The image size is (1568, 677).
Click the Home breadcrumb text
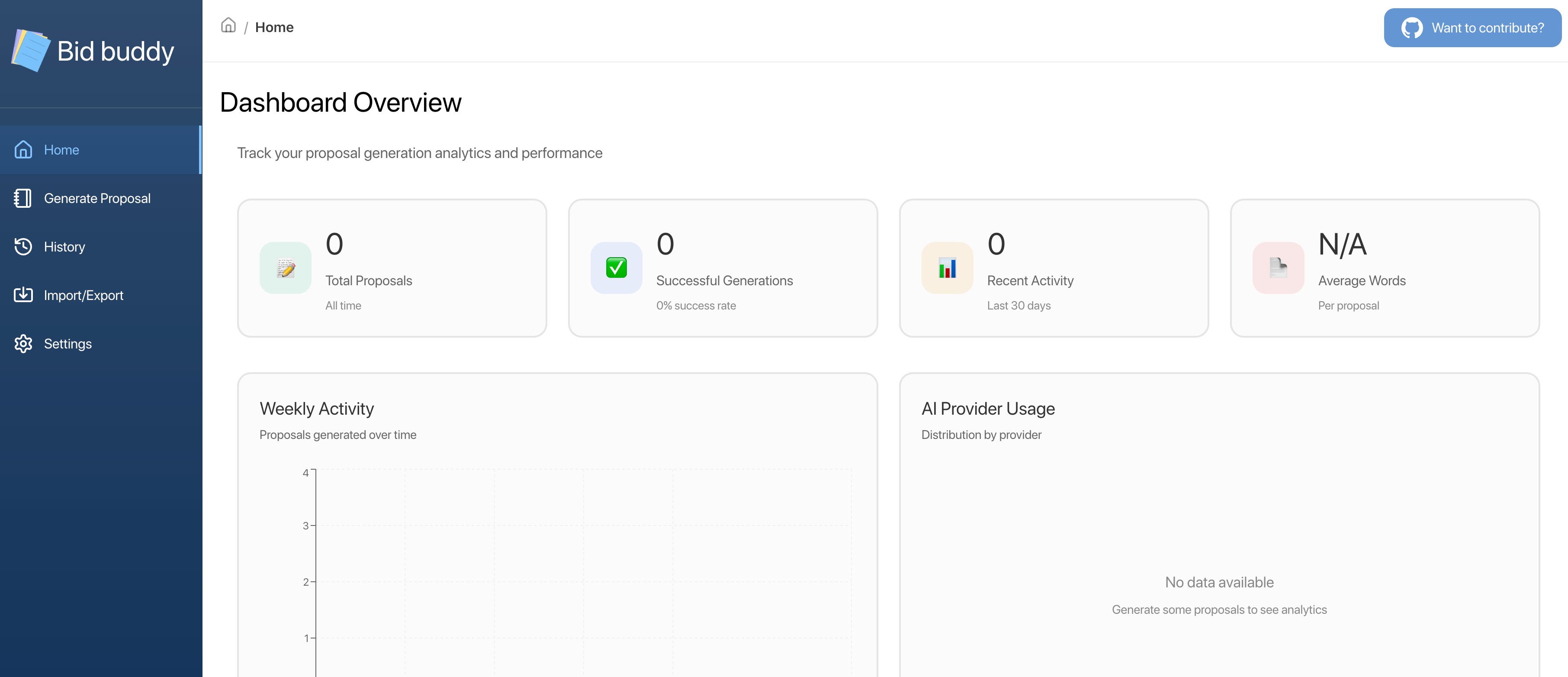(274, 27)
